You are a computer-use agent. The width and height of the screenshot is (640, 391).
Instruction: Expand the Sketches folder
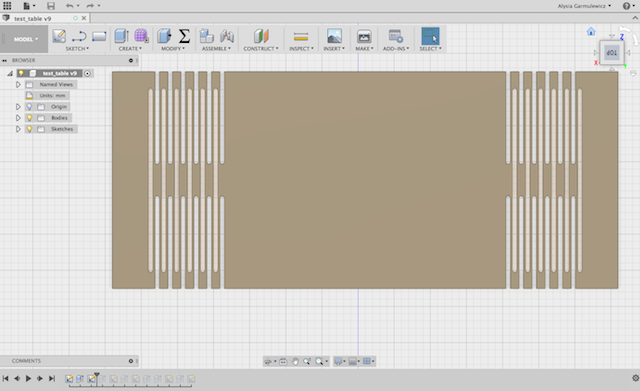pyautogui.click(x=18, y=129)
